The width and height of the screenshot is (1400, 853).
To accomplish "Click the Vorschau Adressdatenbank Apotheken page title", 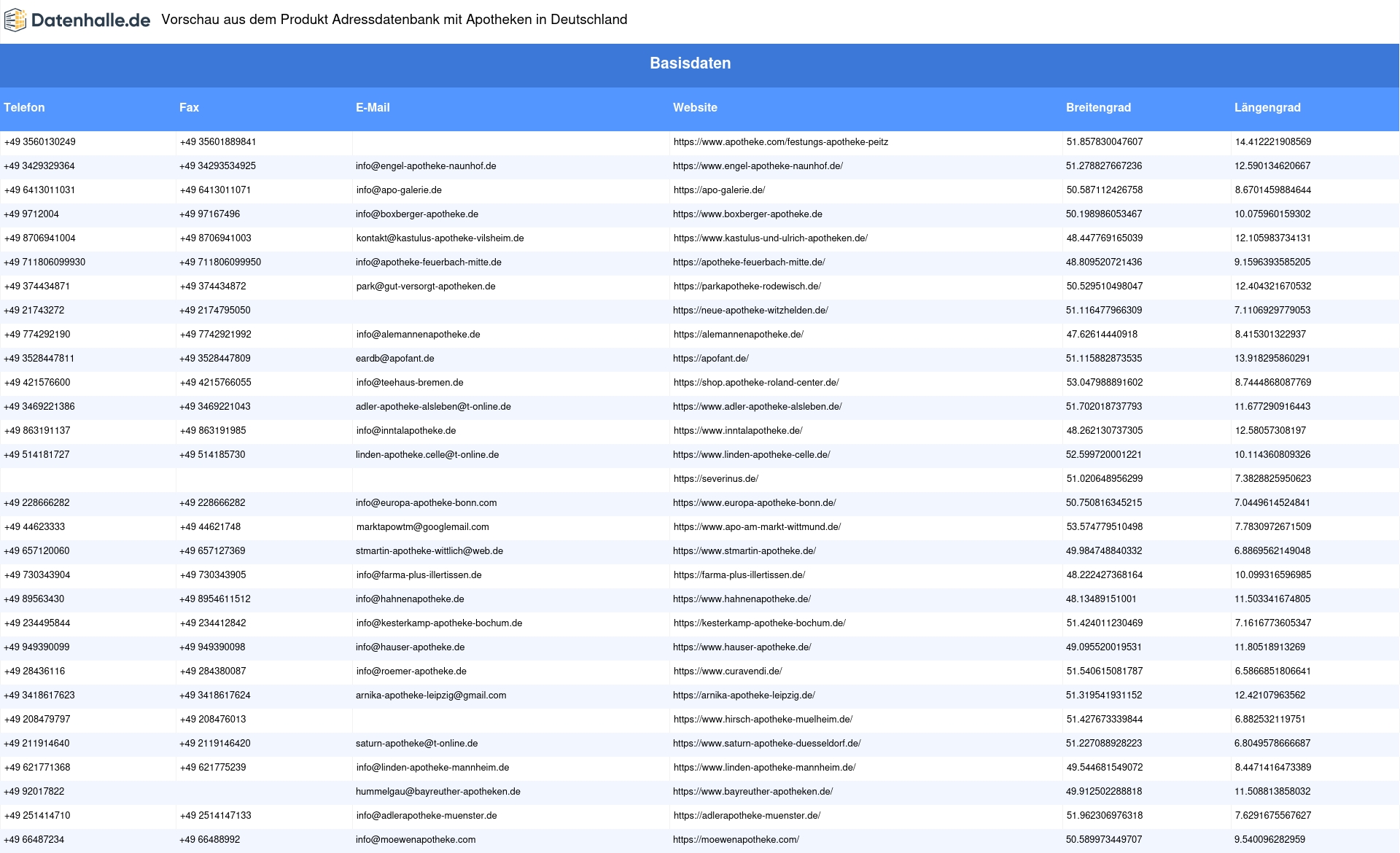I will point(394,20).
